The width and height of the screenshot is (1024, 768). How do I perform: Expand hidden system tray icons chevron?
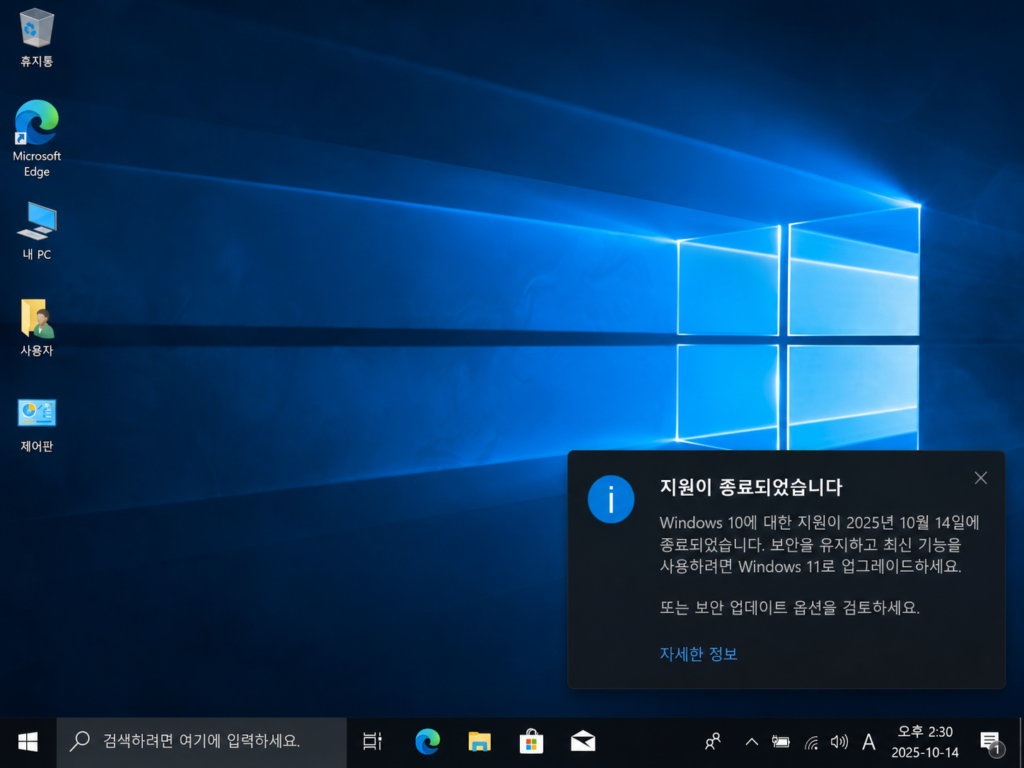752,742
